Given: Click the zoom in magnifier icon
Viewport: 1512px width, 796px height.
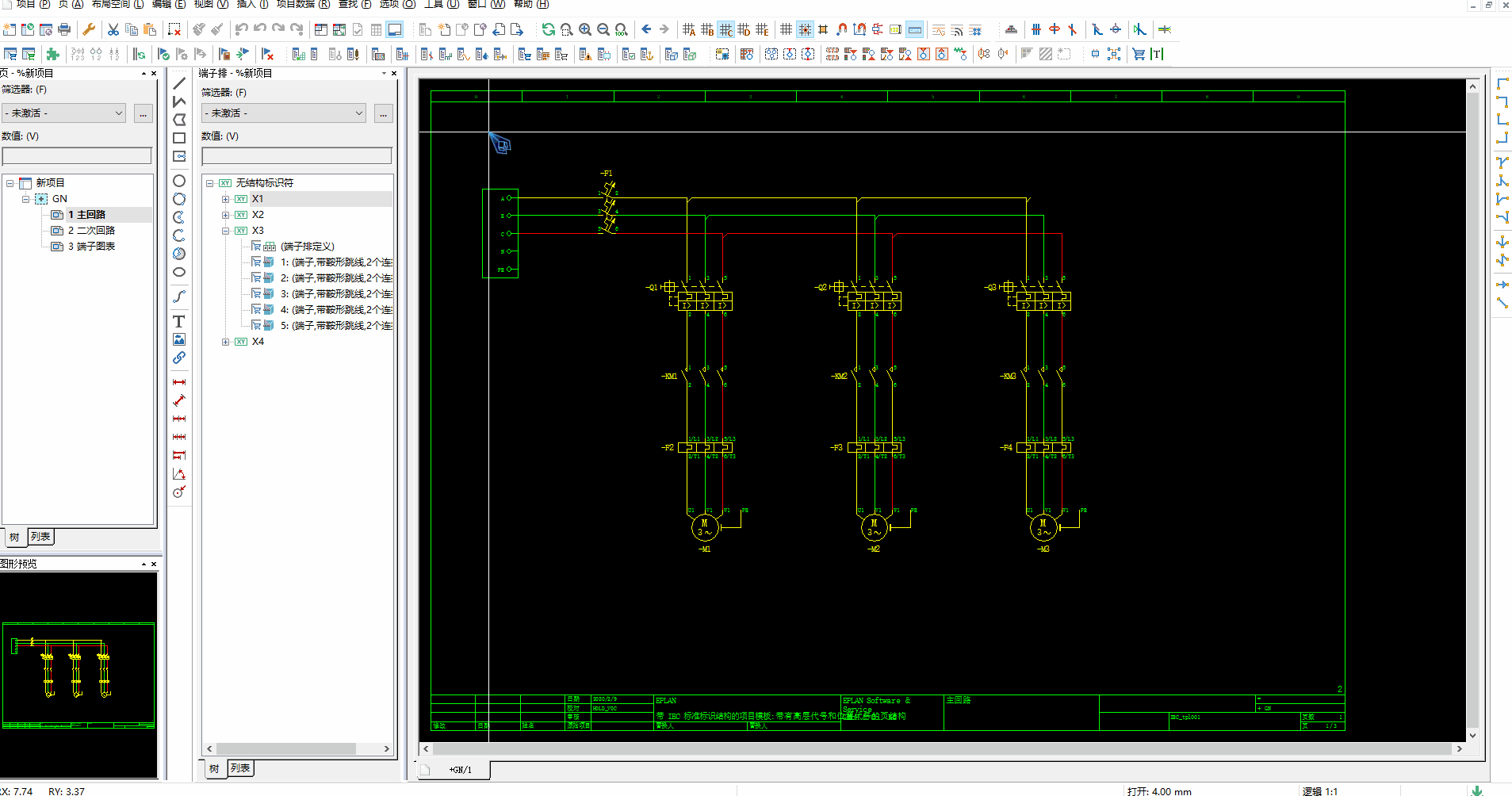Looking at the screenshot, I should [585, 29].
